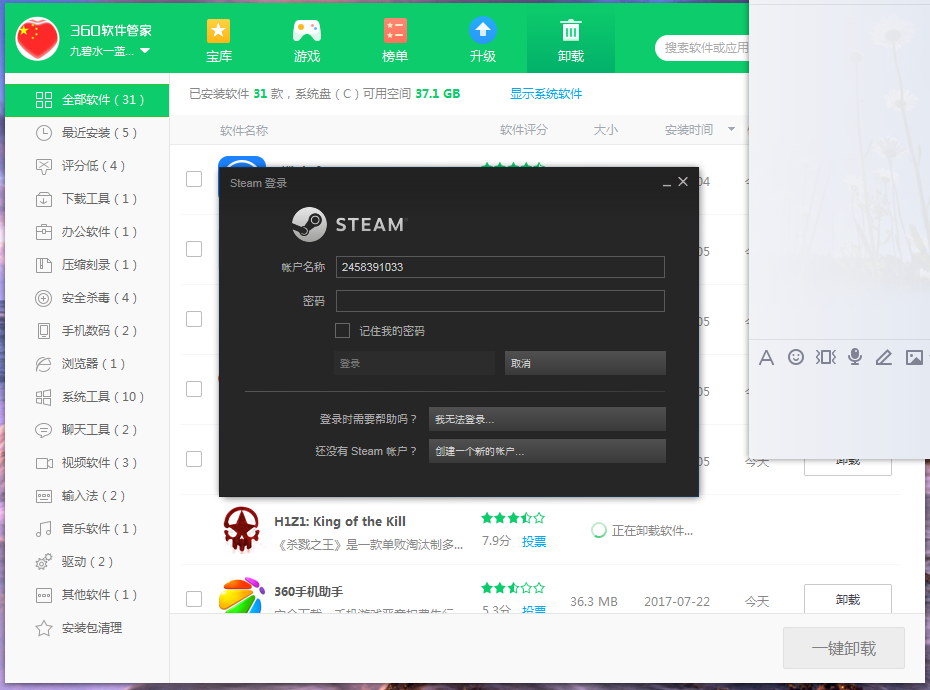This screenshot has height=690, width=930.
Task: Click the 显示系统软件 link
Action: coord(546,94)
